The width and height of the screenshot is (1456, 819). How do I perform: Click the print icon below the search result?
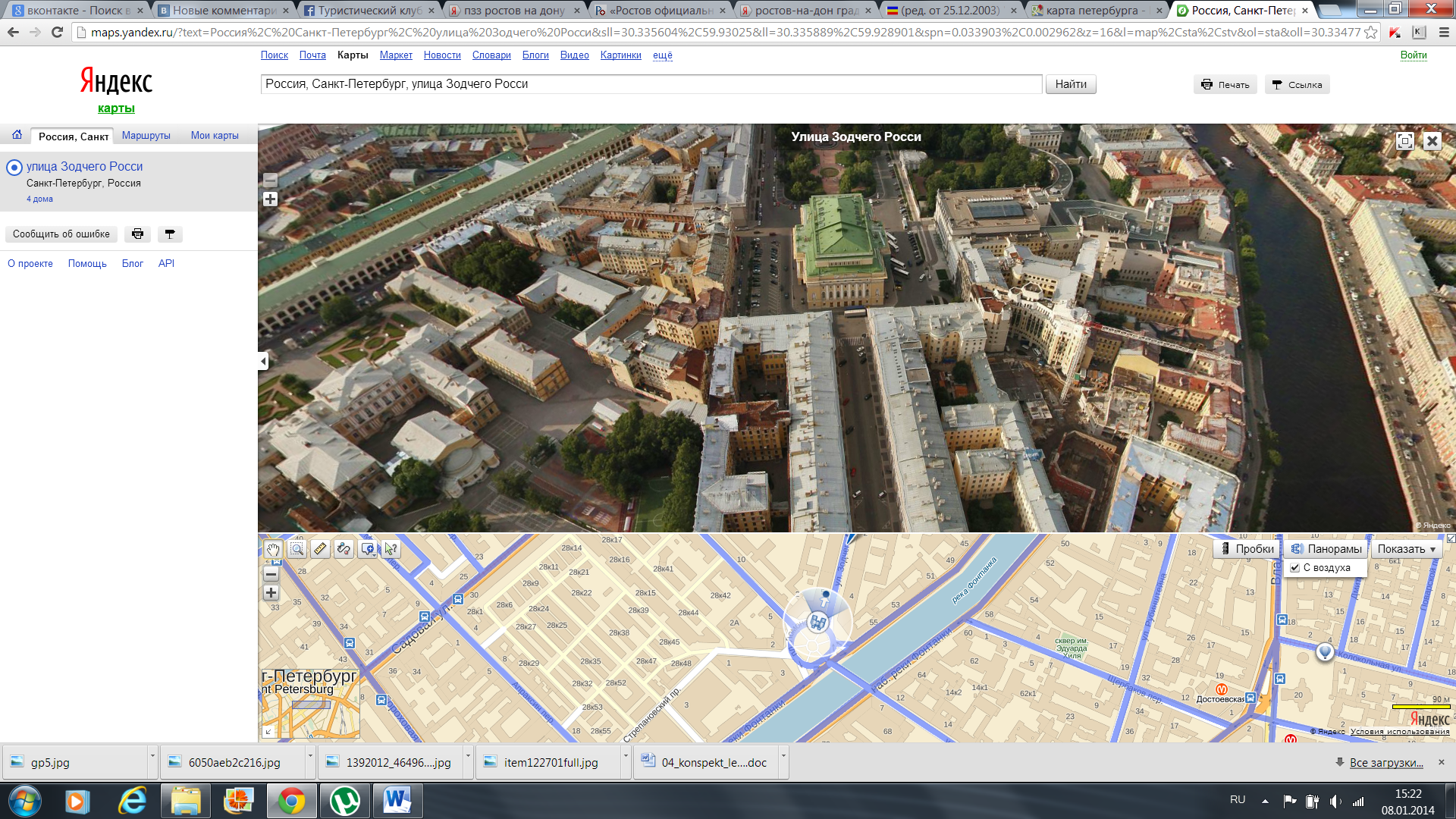tap(137, 234)
